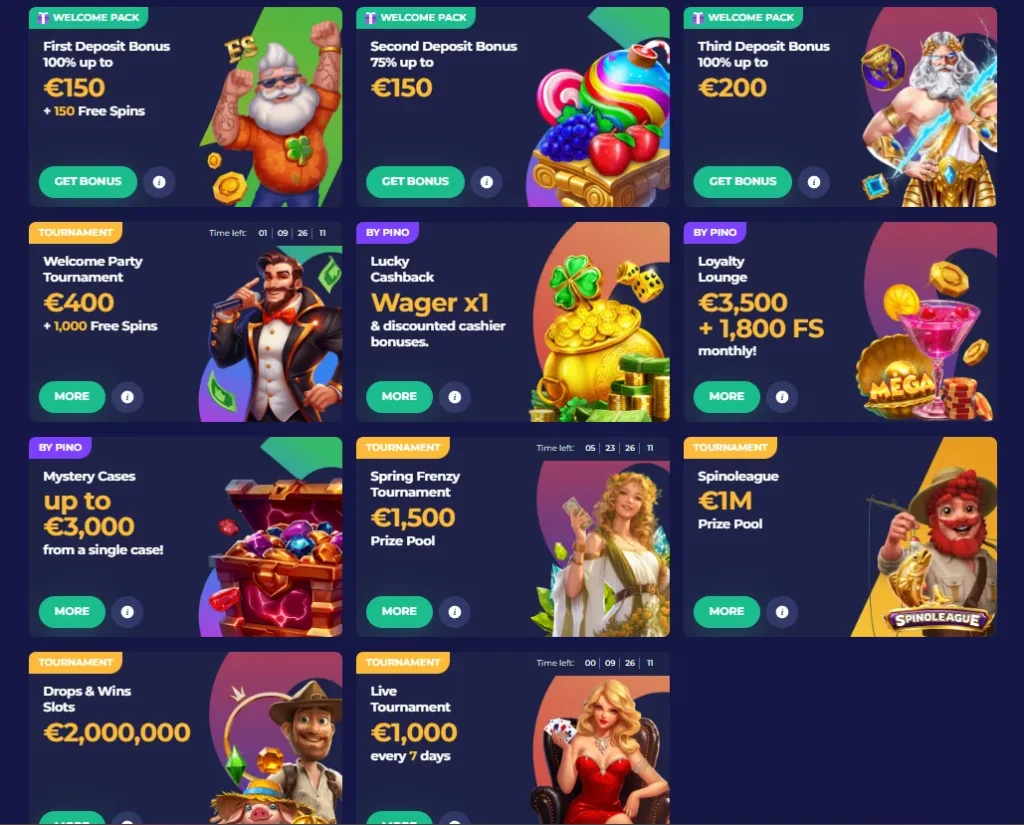
Task: View info icon for Spring Frenzy Tournament
Action: pyautogui.click(x=455, y=612)
